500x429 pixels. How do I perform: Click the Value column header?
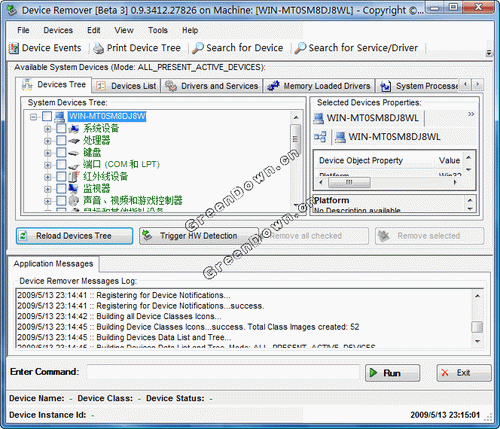point(449,161)
